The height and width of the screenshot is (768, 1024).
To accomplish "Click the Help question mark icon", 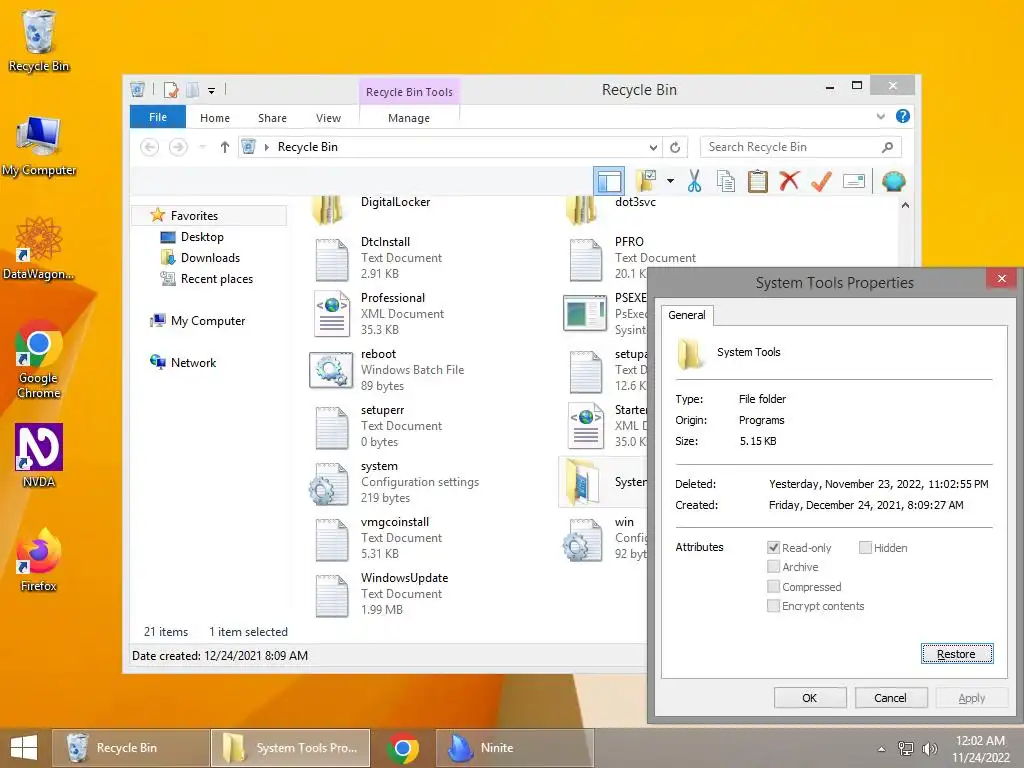I will point(903,116).
